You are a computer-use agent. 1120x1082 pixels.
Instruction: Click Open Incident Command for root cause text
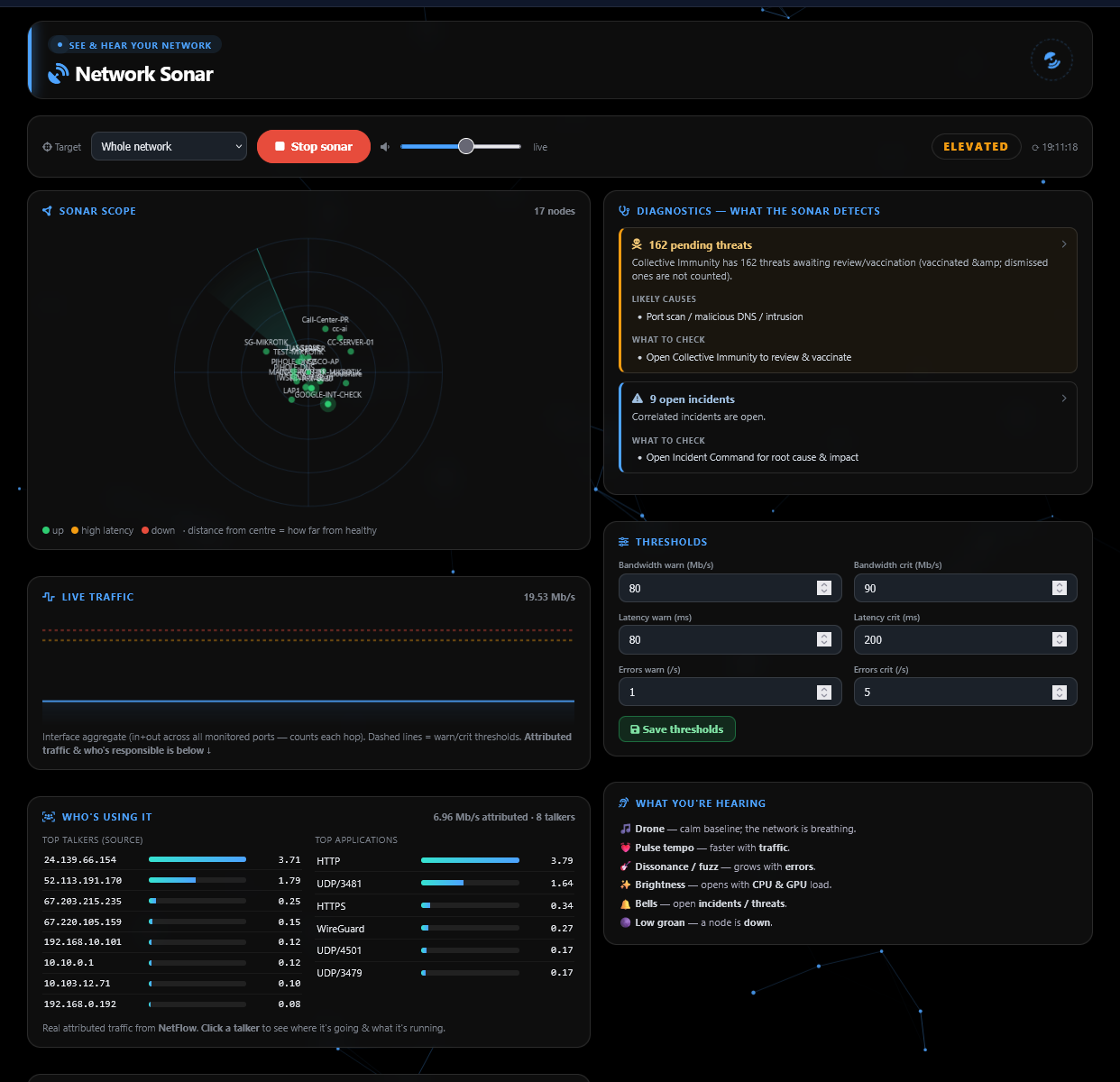(752, 457)
